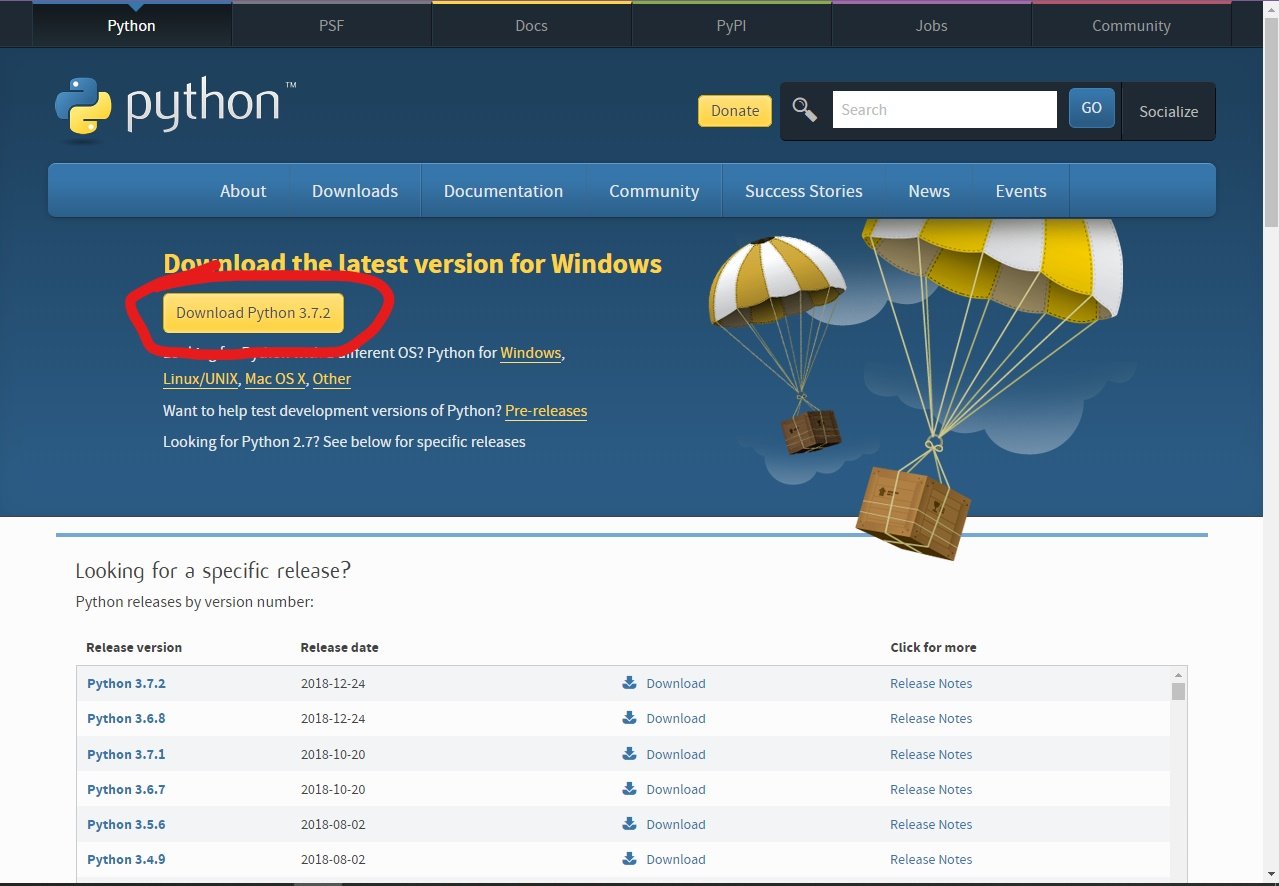The image size is (1279, 886).
Task: Open the Events menu
Action: (x=1021, y=191)
